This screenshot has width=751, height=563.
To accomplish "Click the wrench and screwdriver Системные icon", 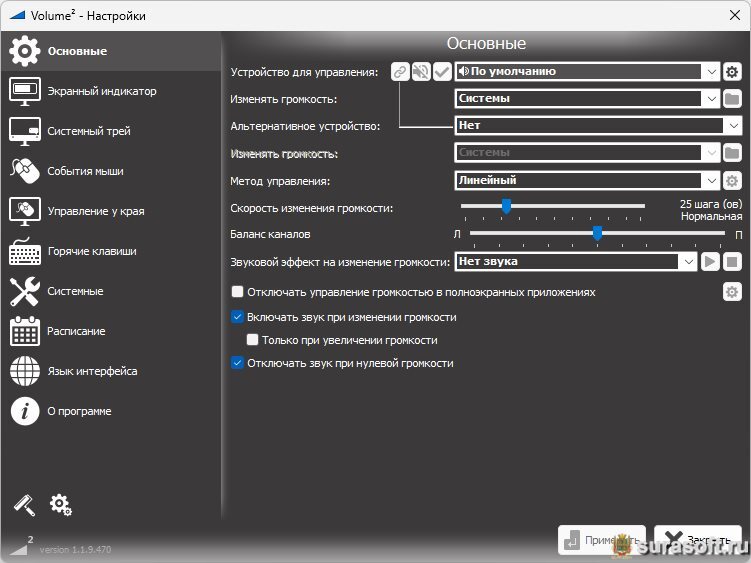I will [24, 291].
